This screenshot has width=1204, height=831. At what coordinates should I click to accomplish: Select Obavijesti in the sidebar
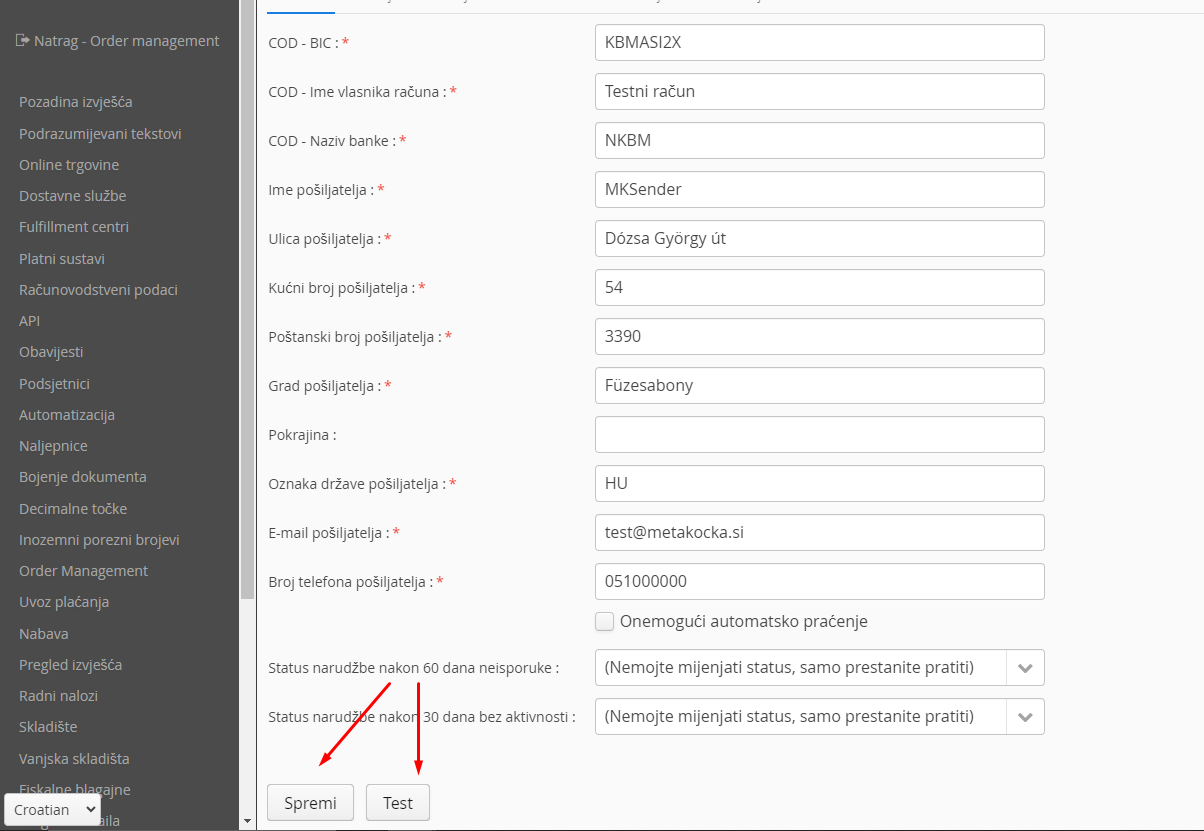pos(51,352)
